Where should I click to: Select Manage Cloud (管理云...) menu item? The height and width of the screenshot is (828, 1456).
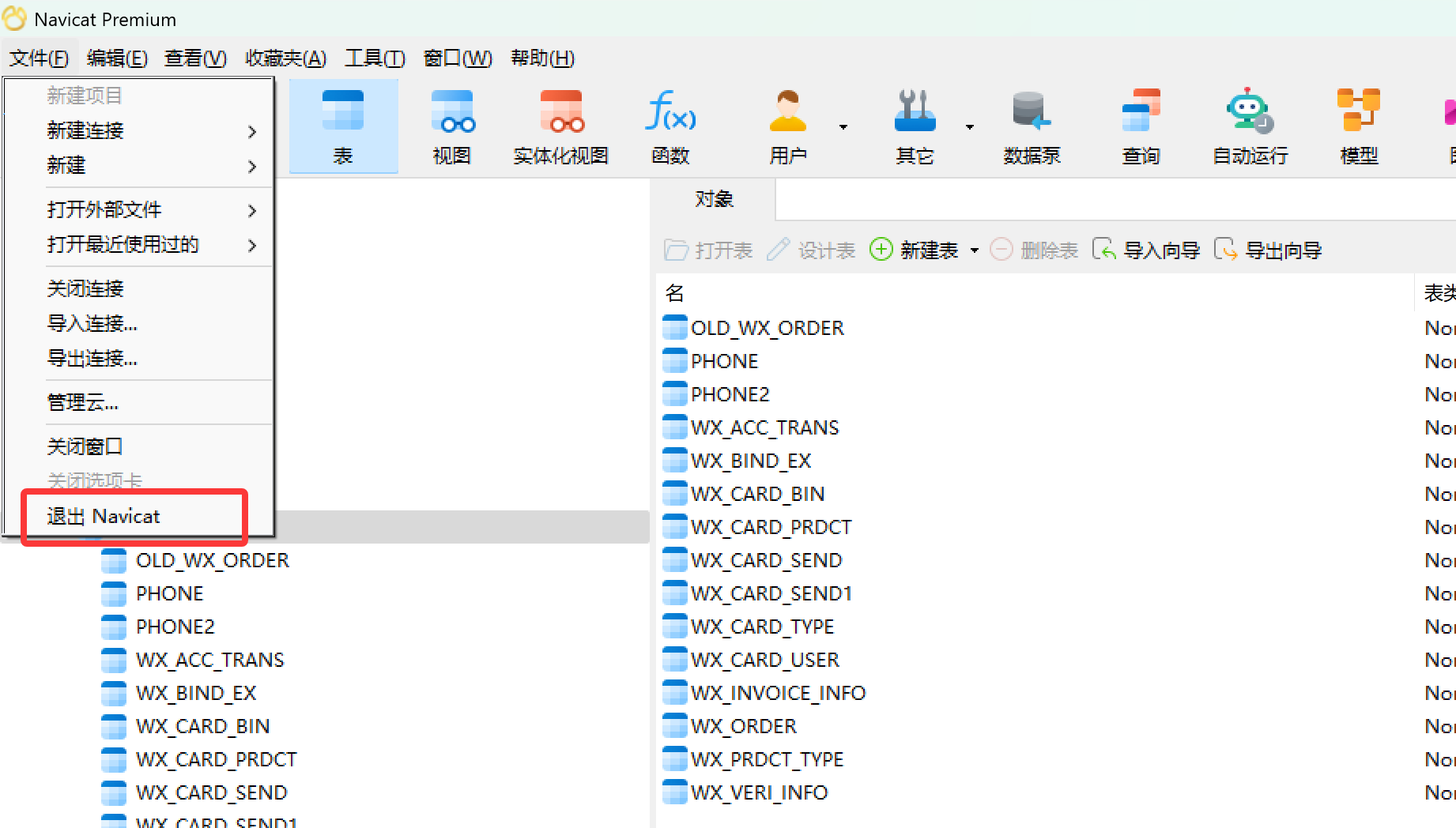click(x=139, y=402)
